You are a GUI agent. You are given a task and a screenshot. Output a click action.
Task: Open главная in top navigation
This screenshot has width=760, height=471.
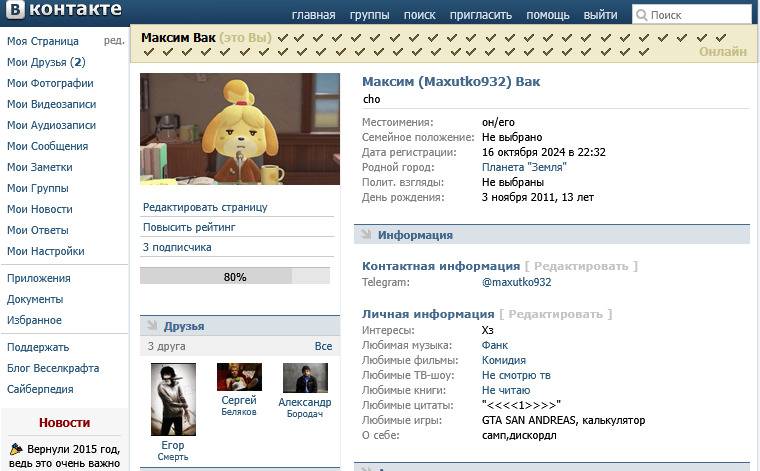pyautogui.click(x=313, y=15)
